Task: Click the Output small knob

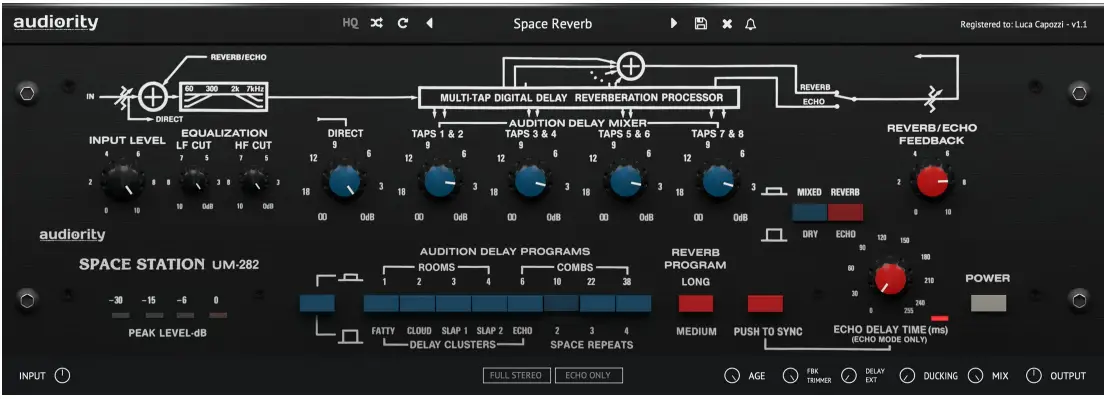Action: pyautogui.click(x=1034, y=376)
